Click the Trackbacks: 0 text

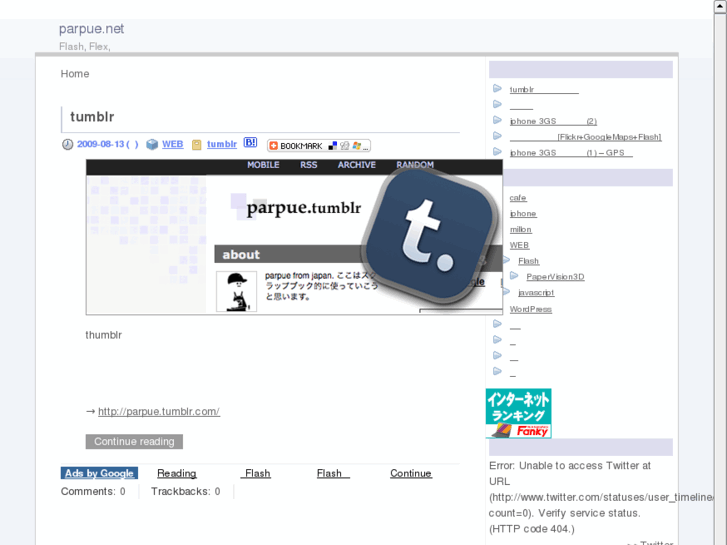185,492
